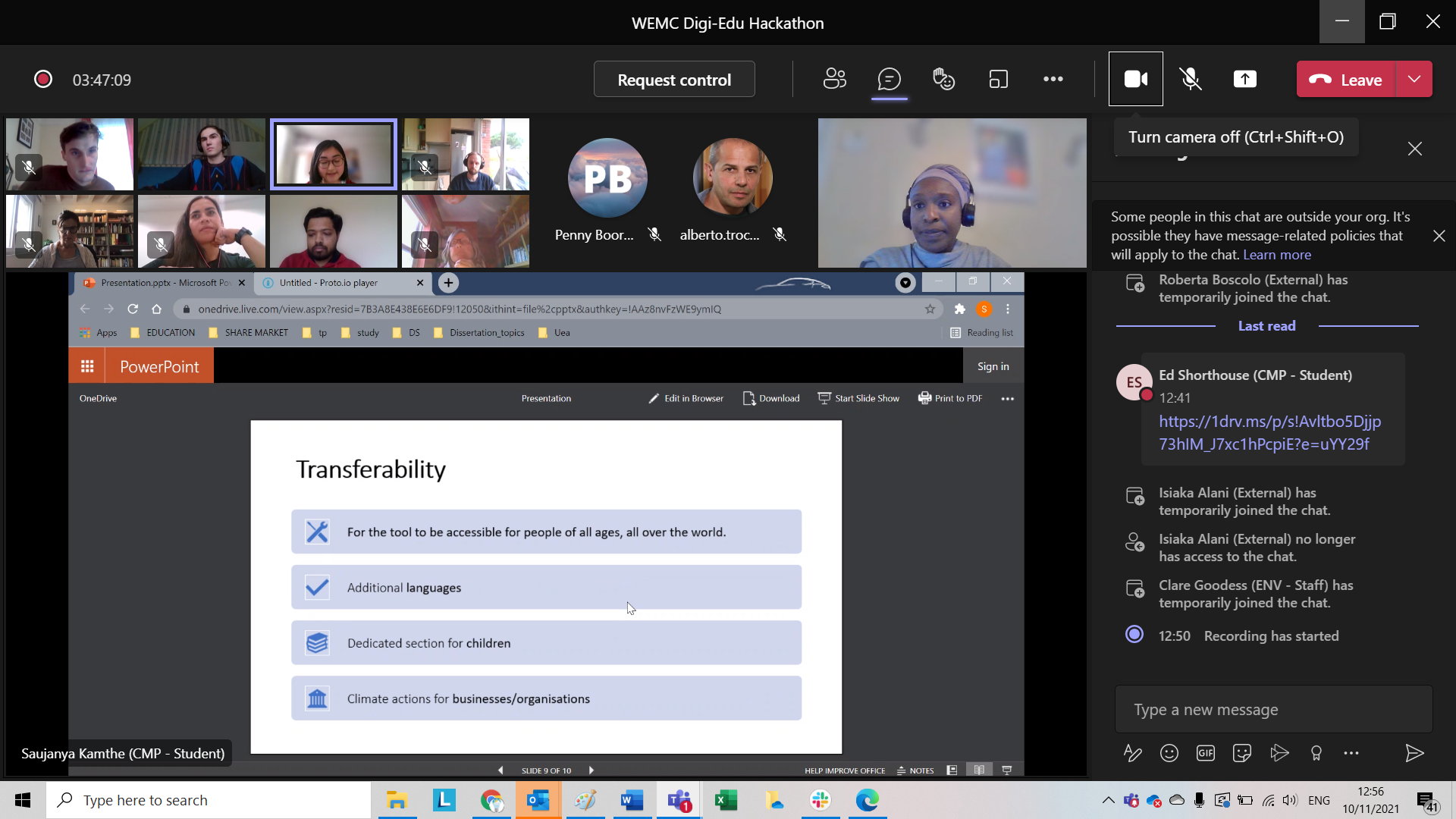Expand messaging extensions ellipsis in compose bar
Viewport: 1456px width, 819px height.
[1351, 753]
